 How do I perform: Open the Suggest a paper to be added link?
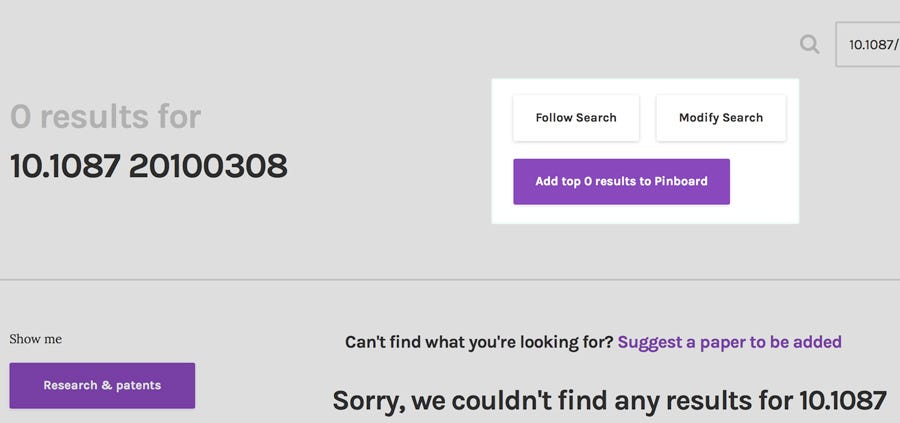tap(730, 342)
